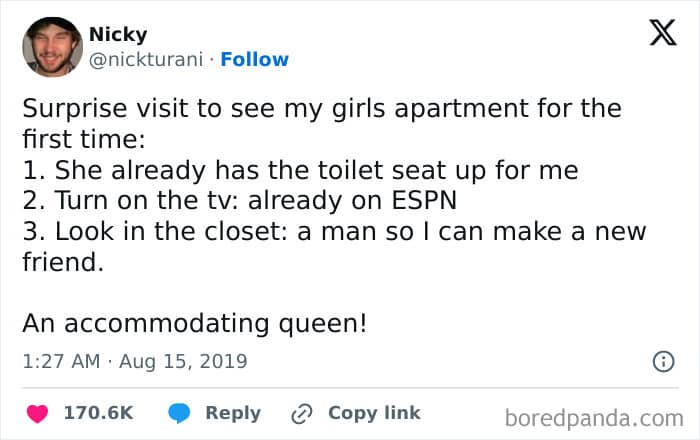Screen dimensions: 700x440
Task: Click the Aug 15, 2019 date
Action: coord(183,361)
